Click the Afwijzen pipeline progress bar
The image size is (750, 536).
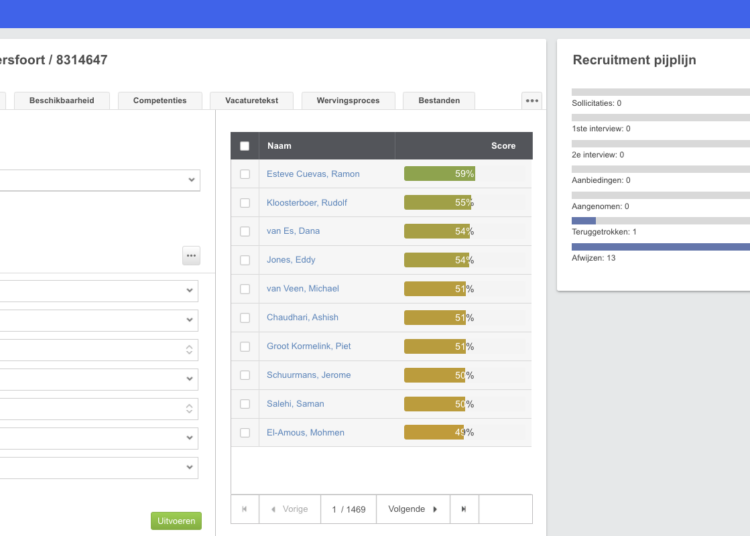coord(660,246)
